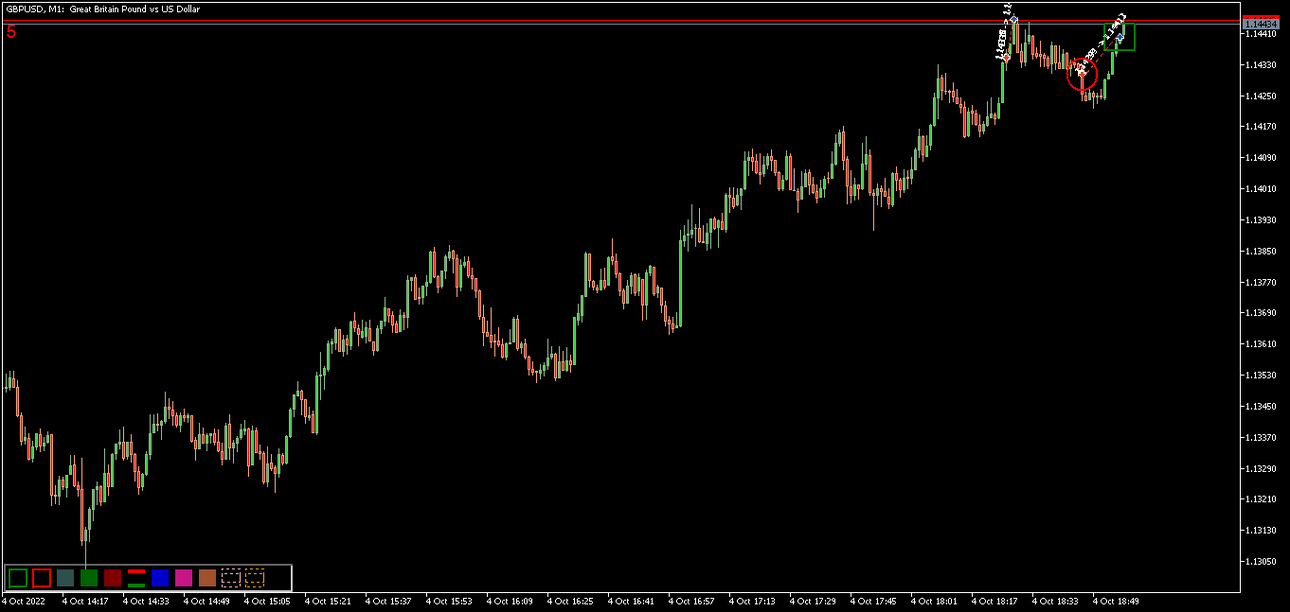Viewport: 1290px width, 612px height.
Task: Click price level 1.14010 on axis
Action: pos(1262,189)
